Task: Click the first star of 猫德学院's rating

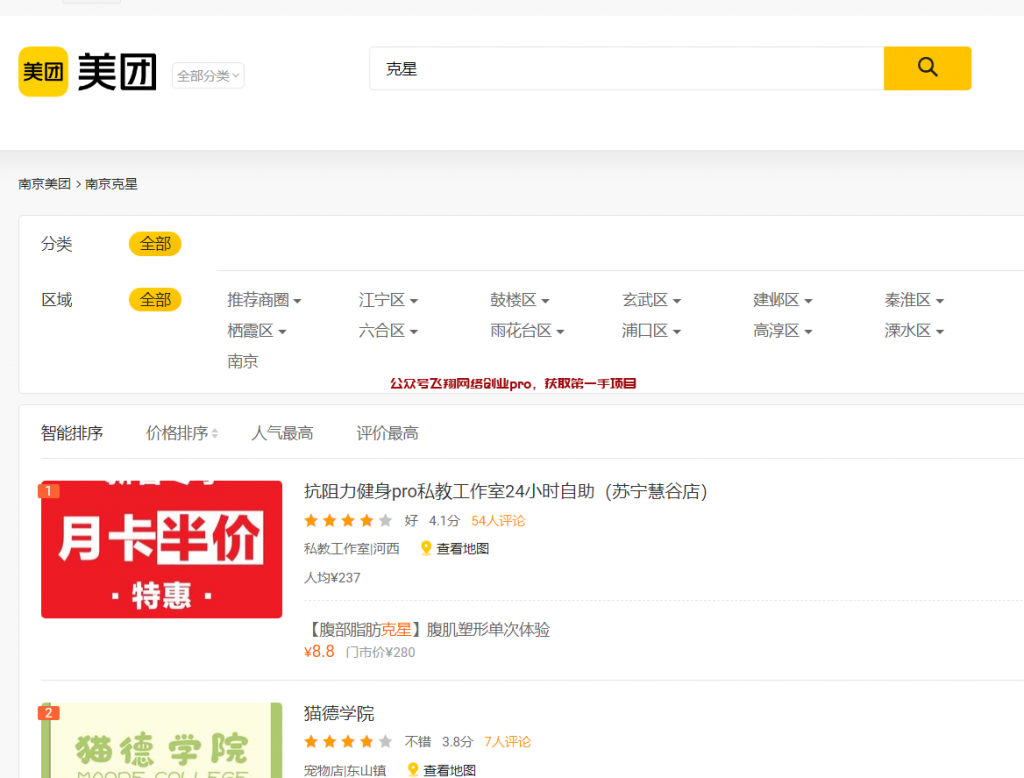Action: pyautogui.click(x=310, y=742)
